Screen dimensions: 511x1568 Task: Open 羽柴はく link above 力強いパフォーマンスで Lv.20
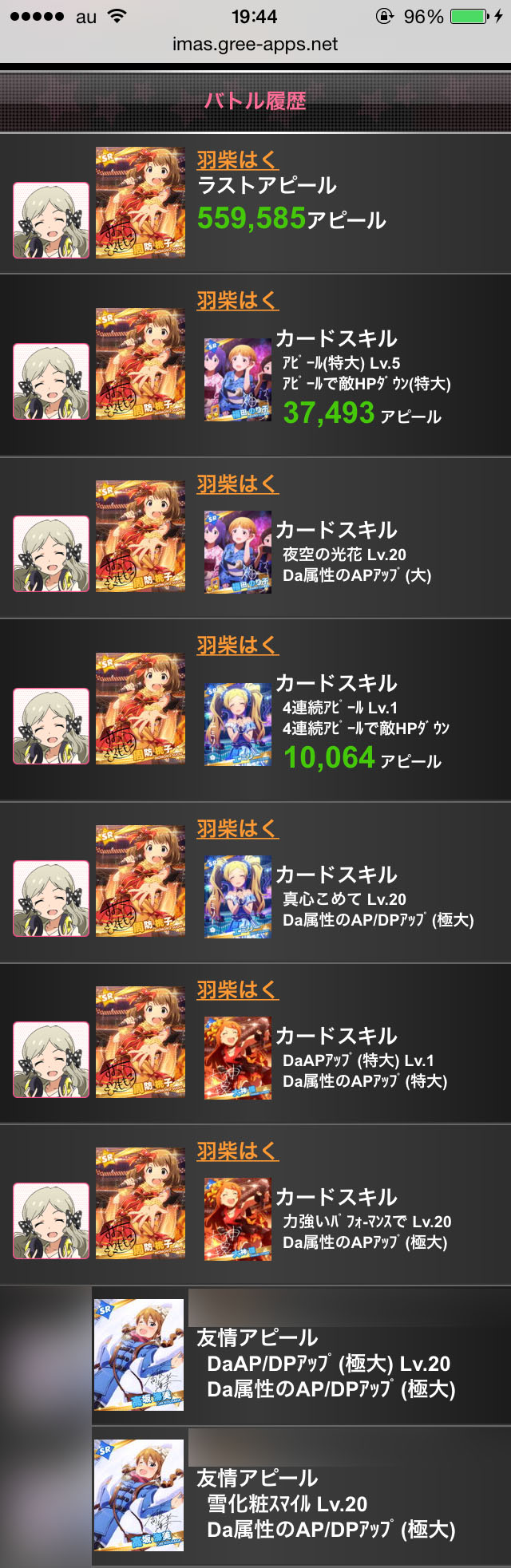[x=238, y=1151]
